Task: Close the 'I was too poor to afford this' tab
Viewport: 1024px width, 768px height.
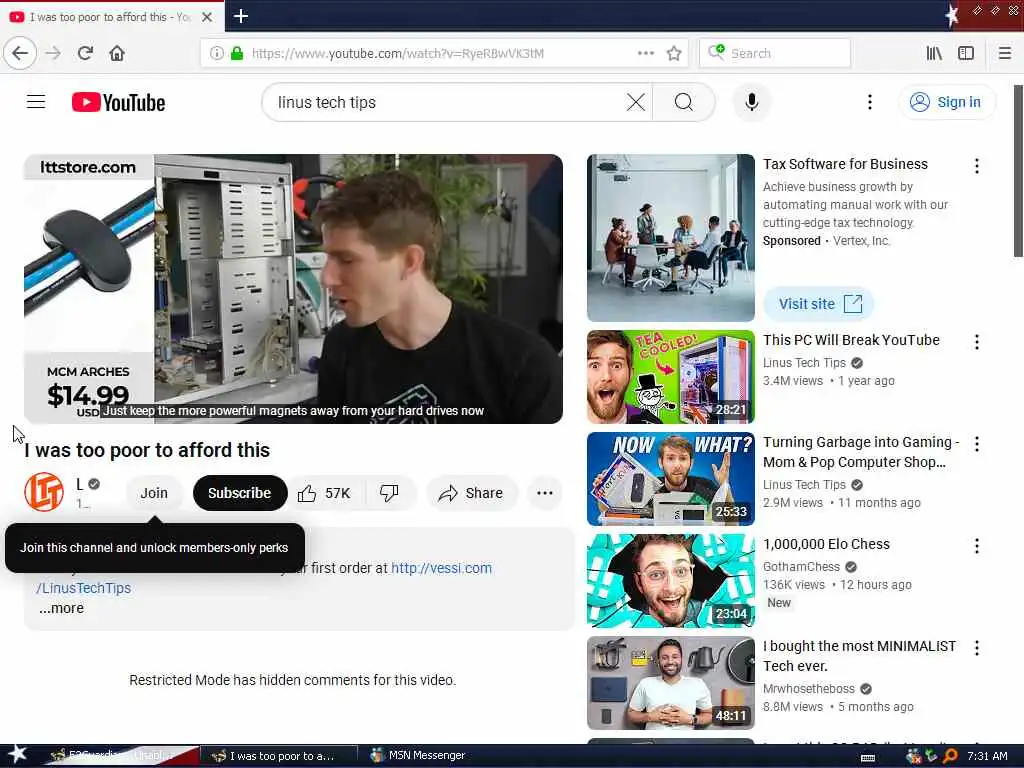Action: pos(207,17)
